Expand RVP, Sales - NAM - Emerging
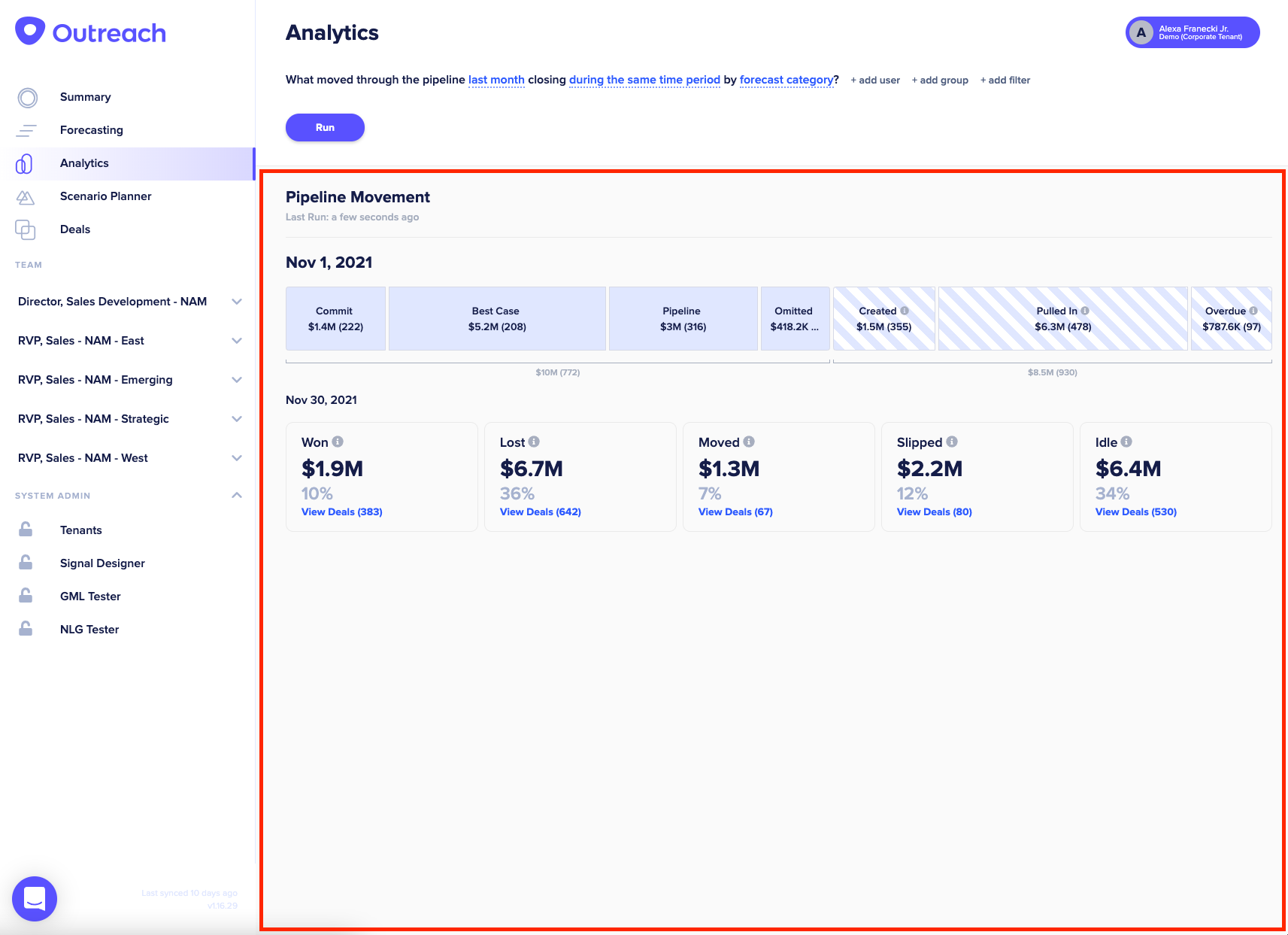The width and height of the screenshot is (1288, 935). tap(237, 380)
